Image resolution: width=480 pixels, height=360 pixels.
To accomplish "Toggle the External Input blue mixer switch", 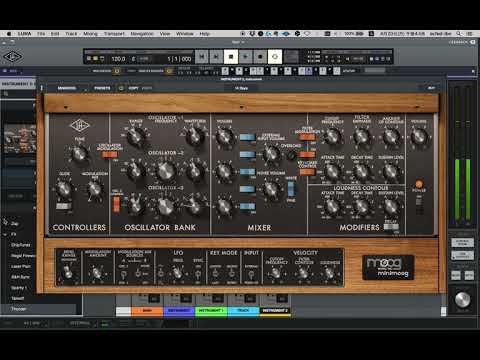I will [x=247, y=154].
